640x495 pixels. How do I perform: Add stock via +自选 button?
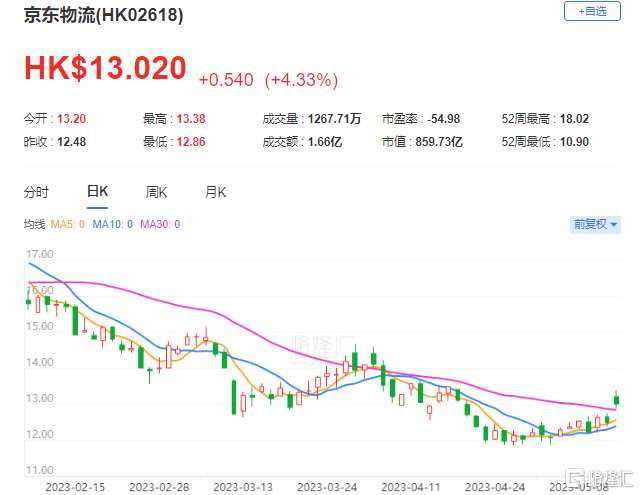click(592, 11)
